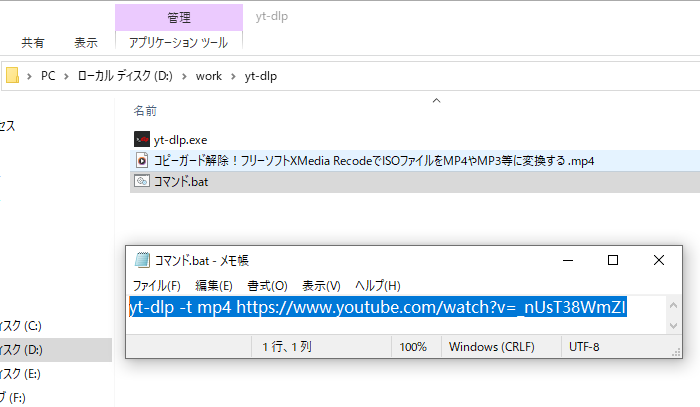Select コマンド.bat file name

click(181, 182)
